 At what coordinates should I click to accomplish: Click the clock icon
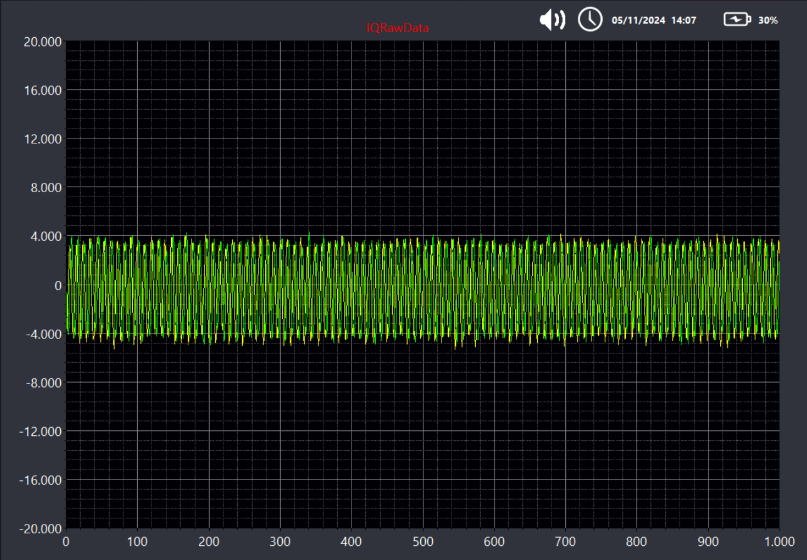[x=590, y=20]
